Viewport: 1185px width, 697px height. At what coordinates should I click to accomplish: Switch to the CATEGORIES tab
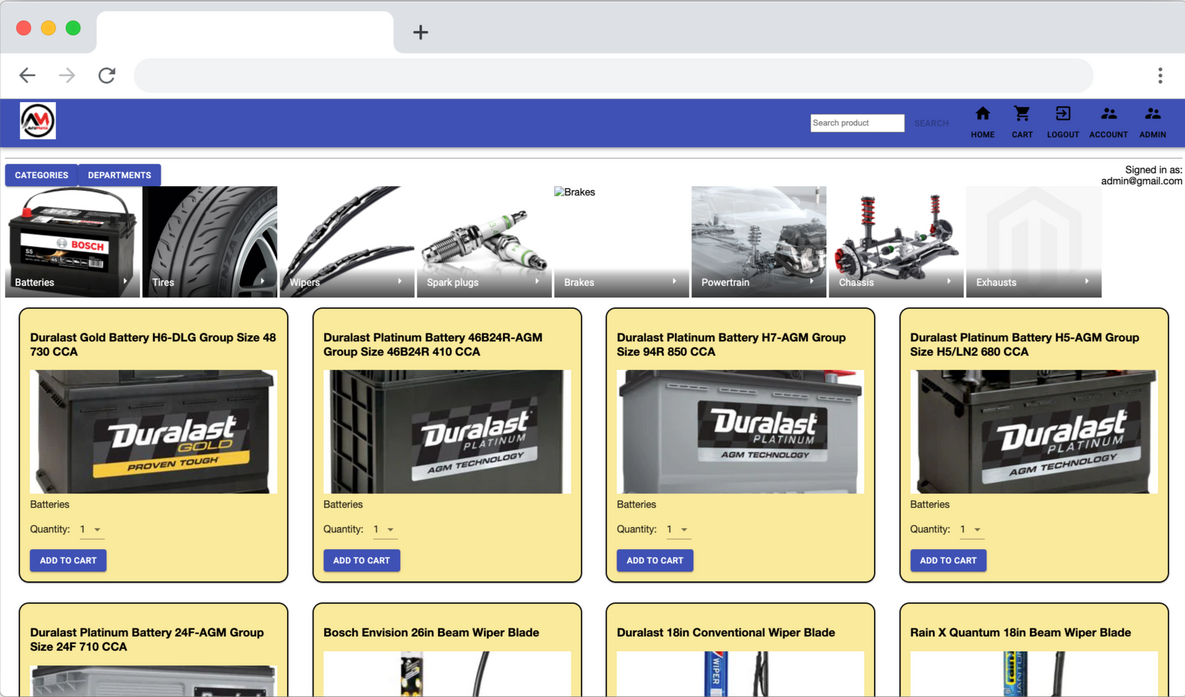coord(41,174)
